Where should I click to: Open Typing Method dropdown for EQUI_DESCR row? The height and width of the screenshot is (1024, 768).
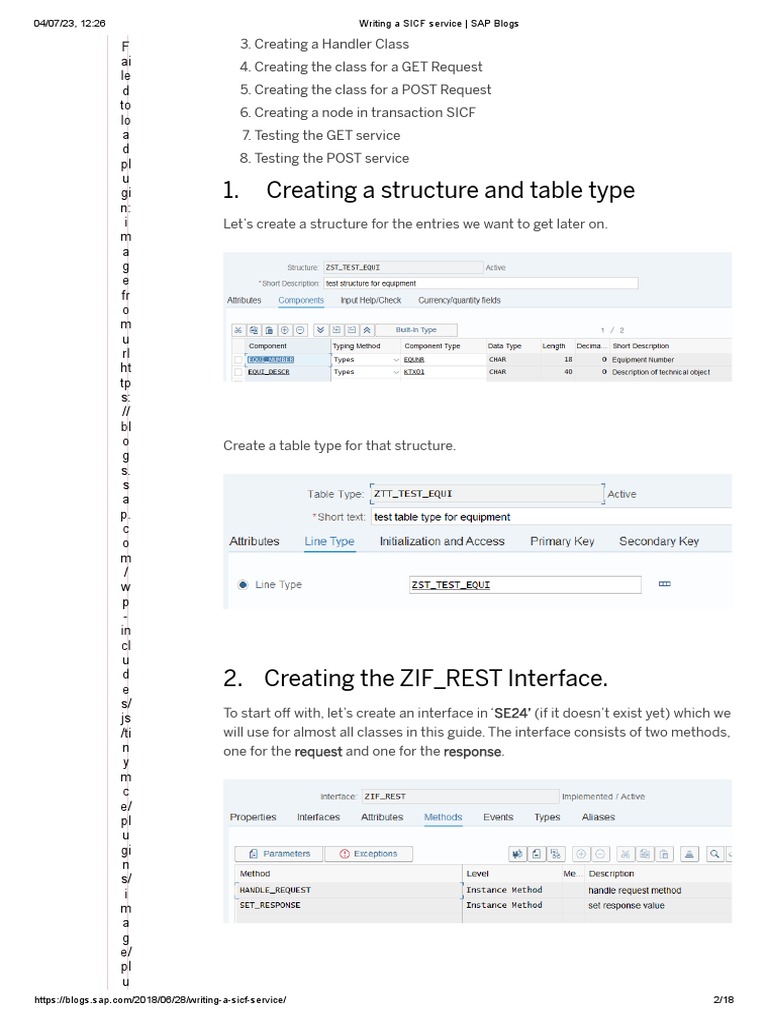point(396,372)
